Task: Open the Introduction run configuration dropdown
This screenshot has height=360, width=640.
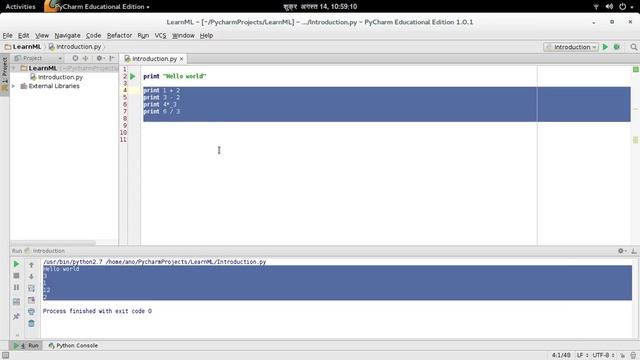Action: pos(571,47)
